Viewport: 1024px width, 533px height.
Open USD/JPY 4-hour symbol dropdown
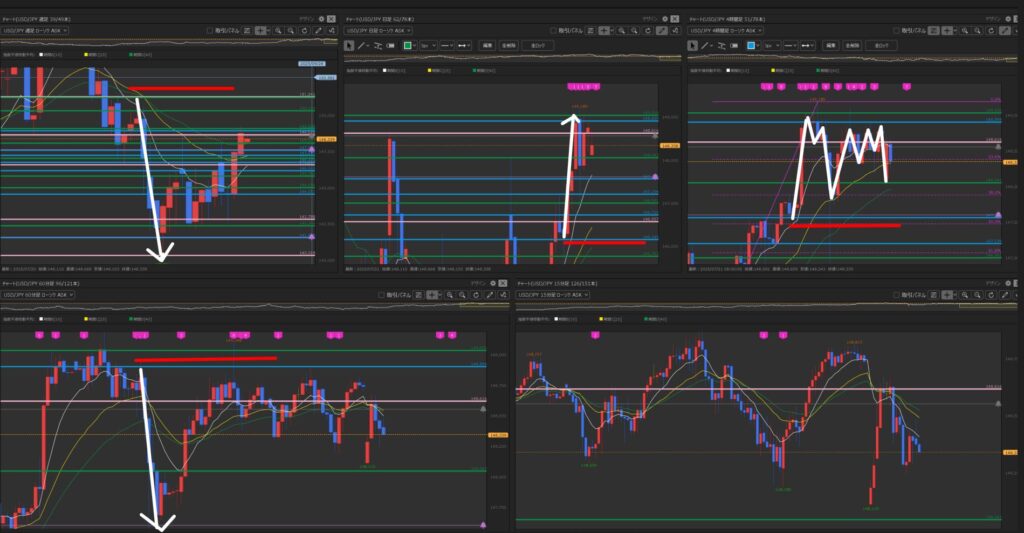pos(726,31)
